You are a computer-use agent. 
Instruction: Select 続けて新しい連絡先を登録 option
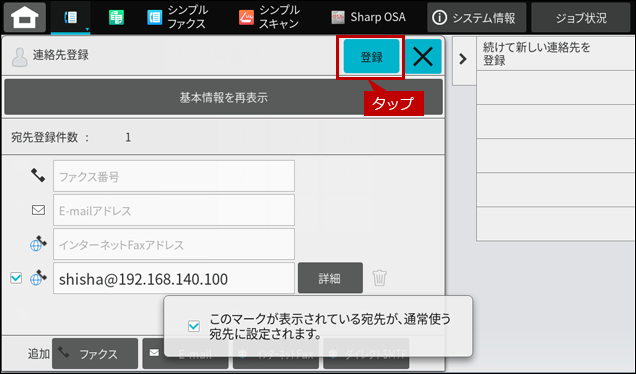point(556,54)
